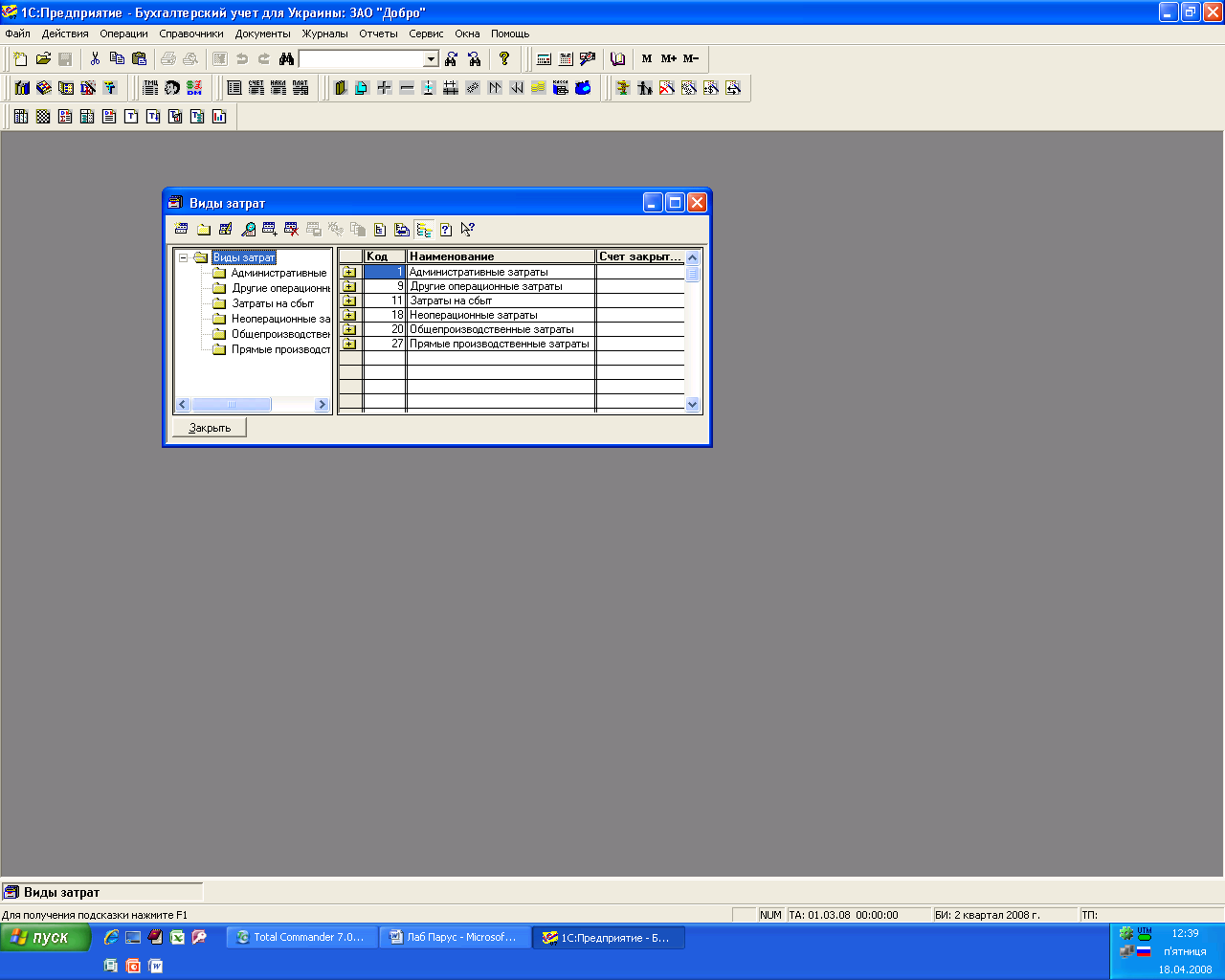Image resolution: width=1225 pixels, height=980 pixels.
Task: Click the КАССА cash register icon
Action: 561,88
